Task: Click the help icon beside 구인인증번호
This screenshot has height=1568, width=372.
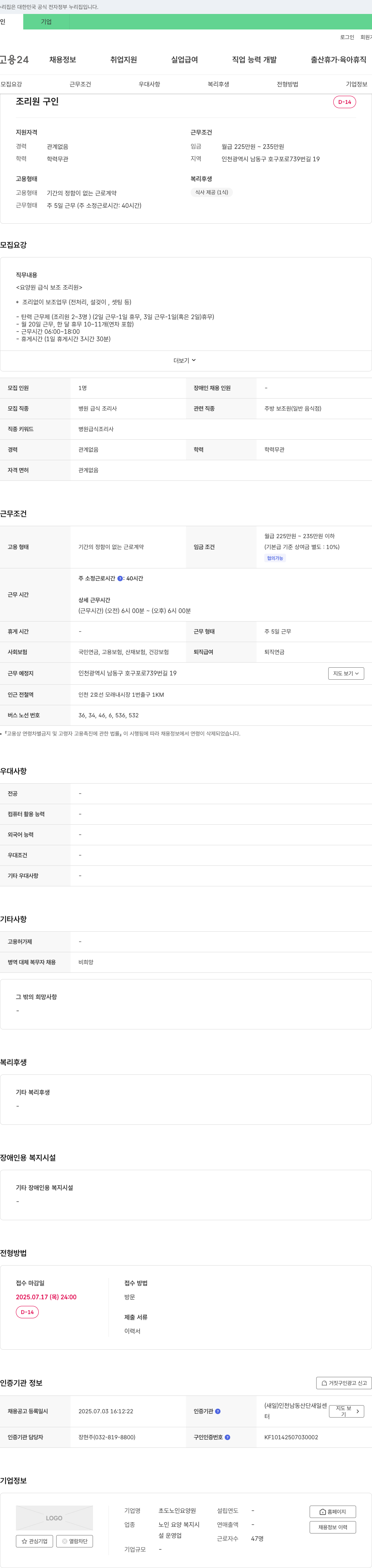Action: 227,1437
